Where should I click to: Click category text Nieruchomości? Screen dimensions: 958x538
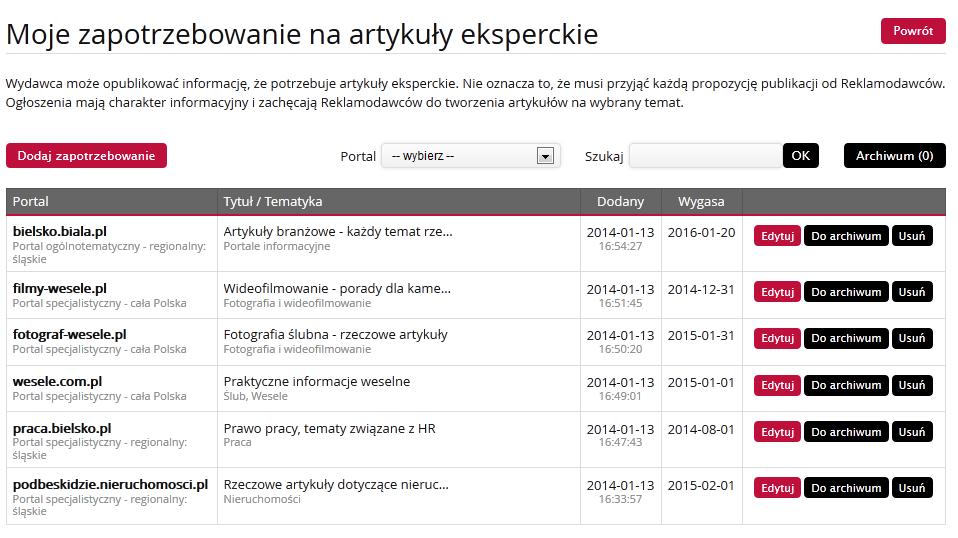click(x=262, y=500)
